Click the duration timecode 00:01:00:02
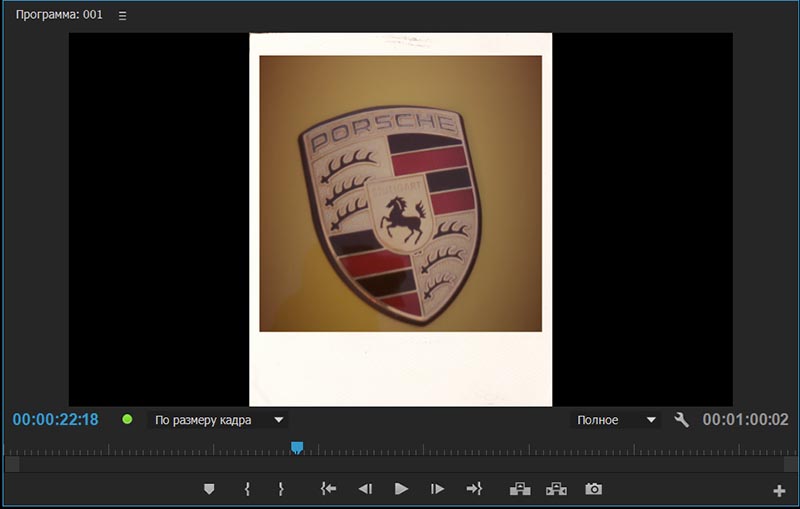The image size is (800, 509). pos(745,420)
